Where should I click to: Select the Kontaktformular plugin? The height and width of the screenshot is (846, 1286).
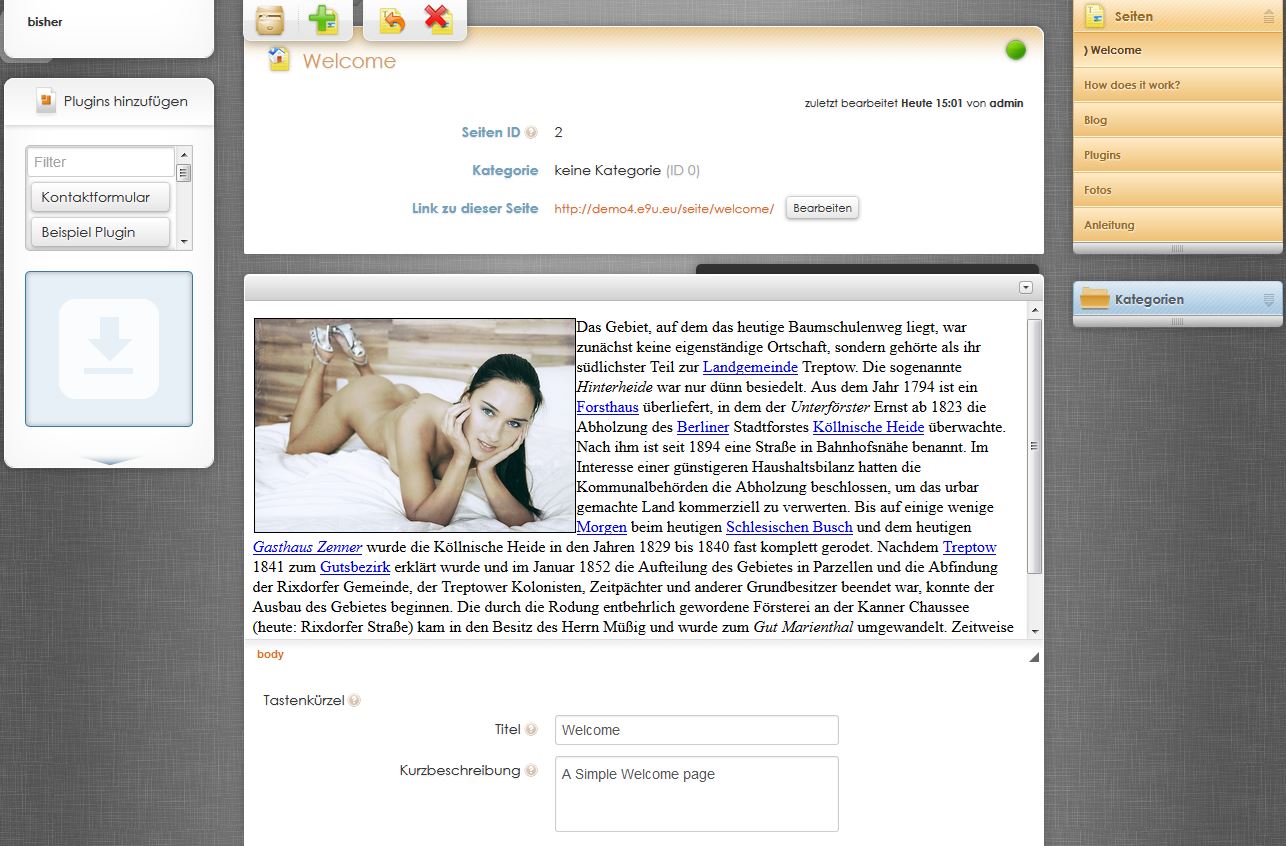(100, 197)
